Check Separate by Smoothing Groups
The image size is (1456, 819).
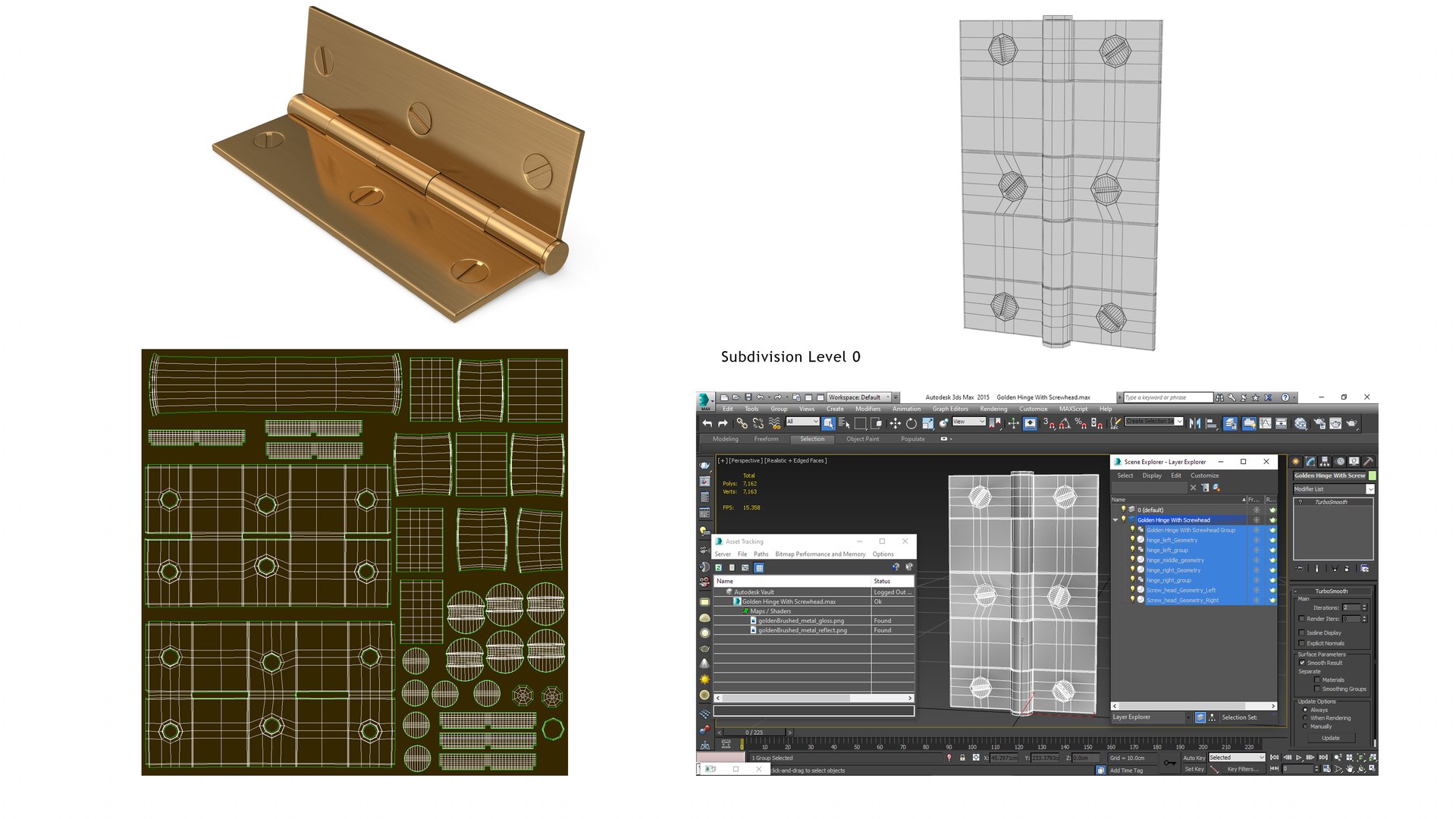(x=1317, y=689)
